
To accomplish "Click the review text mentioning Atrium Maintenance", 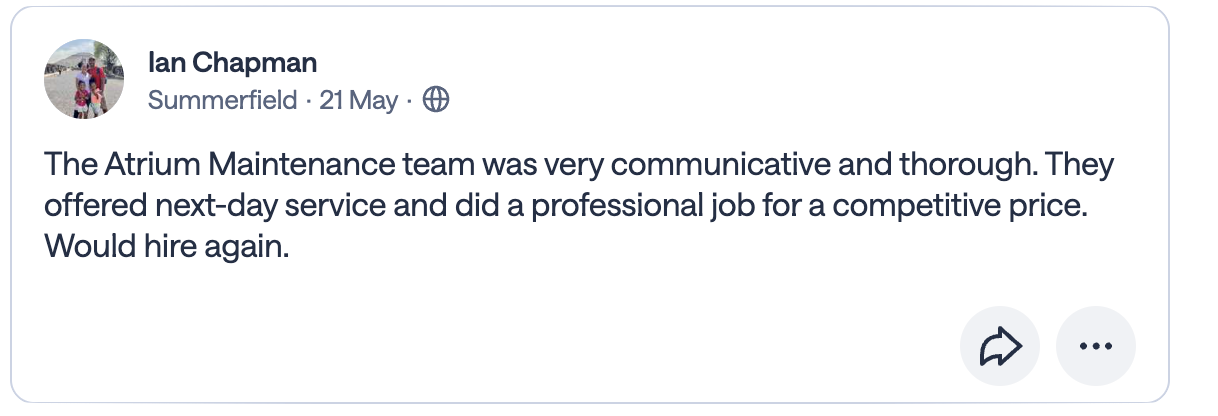I will 579,205.
